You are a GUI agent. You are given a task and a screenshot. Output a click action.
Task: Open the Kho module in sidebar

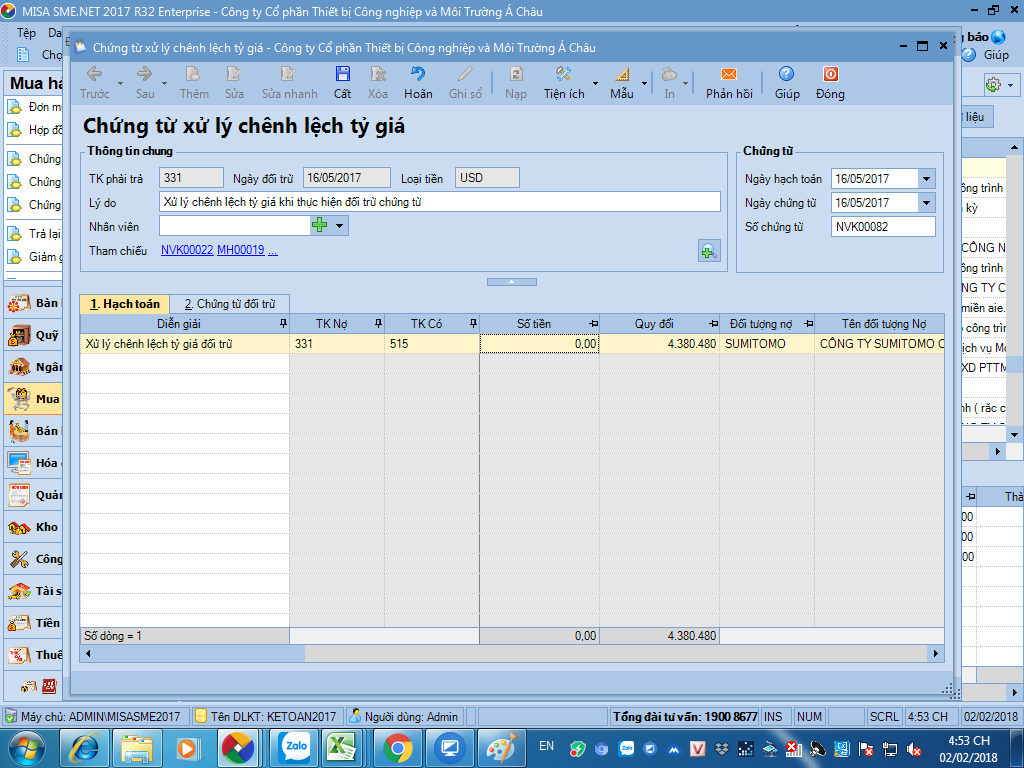(x=34, y=527)
